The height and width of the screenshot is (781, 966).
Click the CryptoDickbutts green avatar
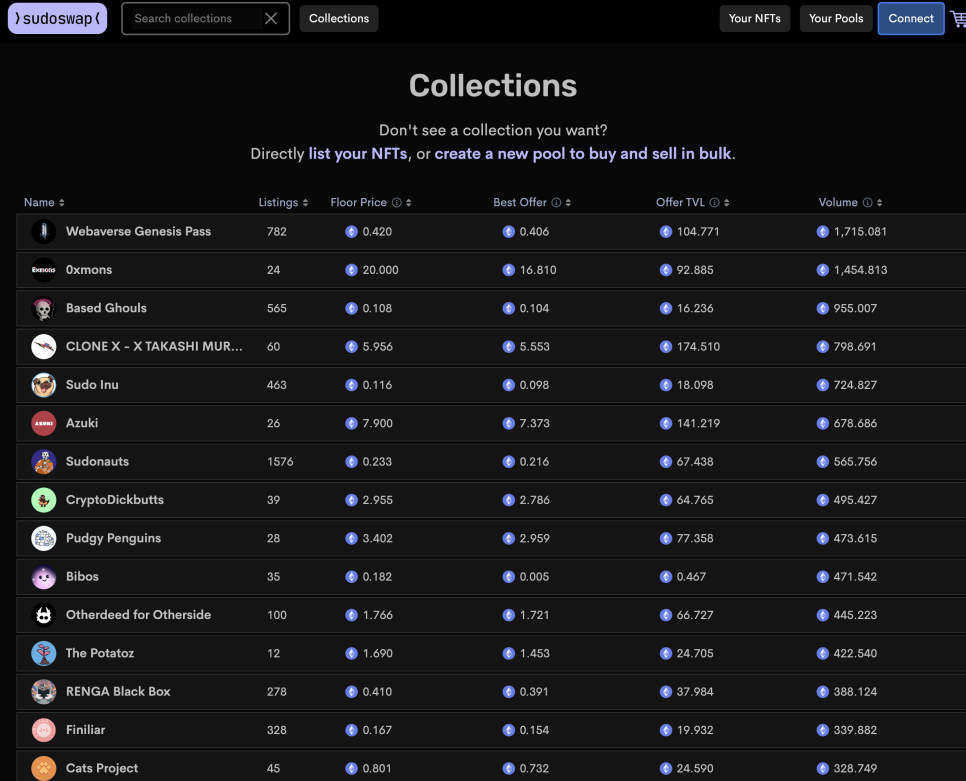(44, 500)
